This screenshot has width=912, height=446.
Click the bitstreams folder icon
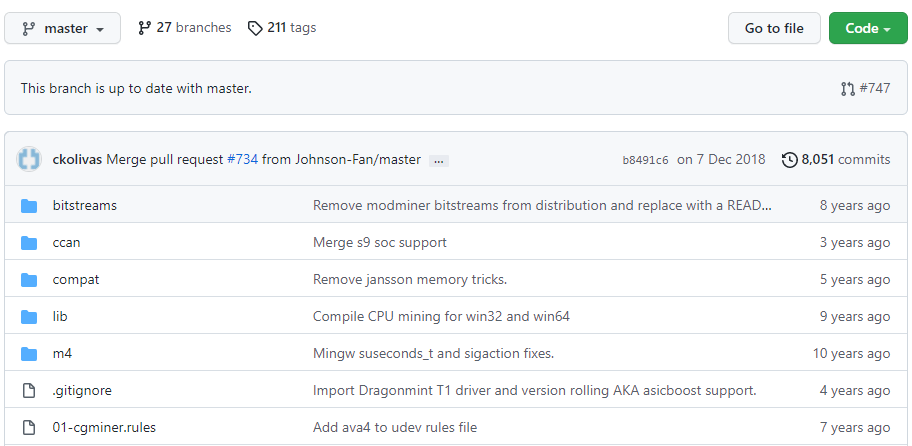[x=29, y=206]
